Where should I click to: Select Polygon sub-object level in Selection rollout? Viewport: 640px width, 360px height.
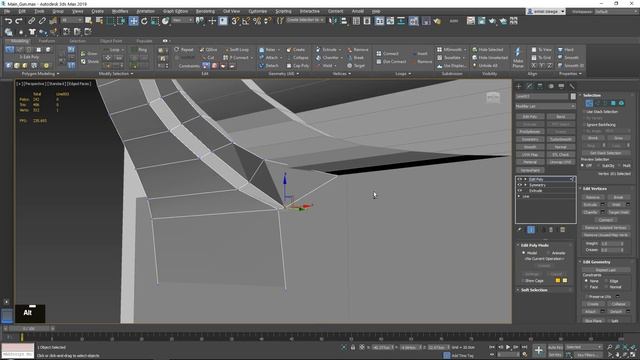click(613, 103)
